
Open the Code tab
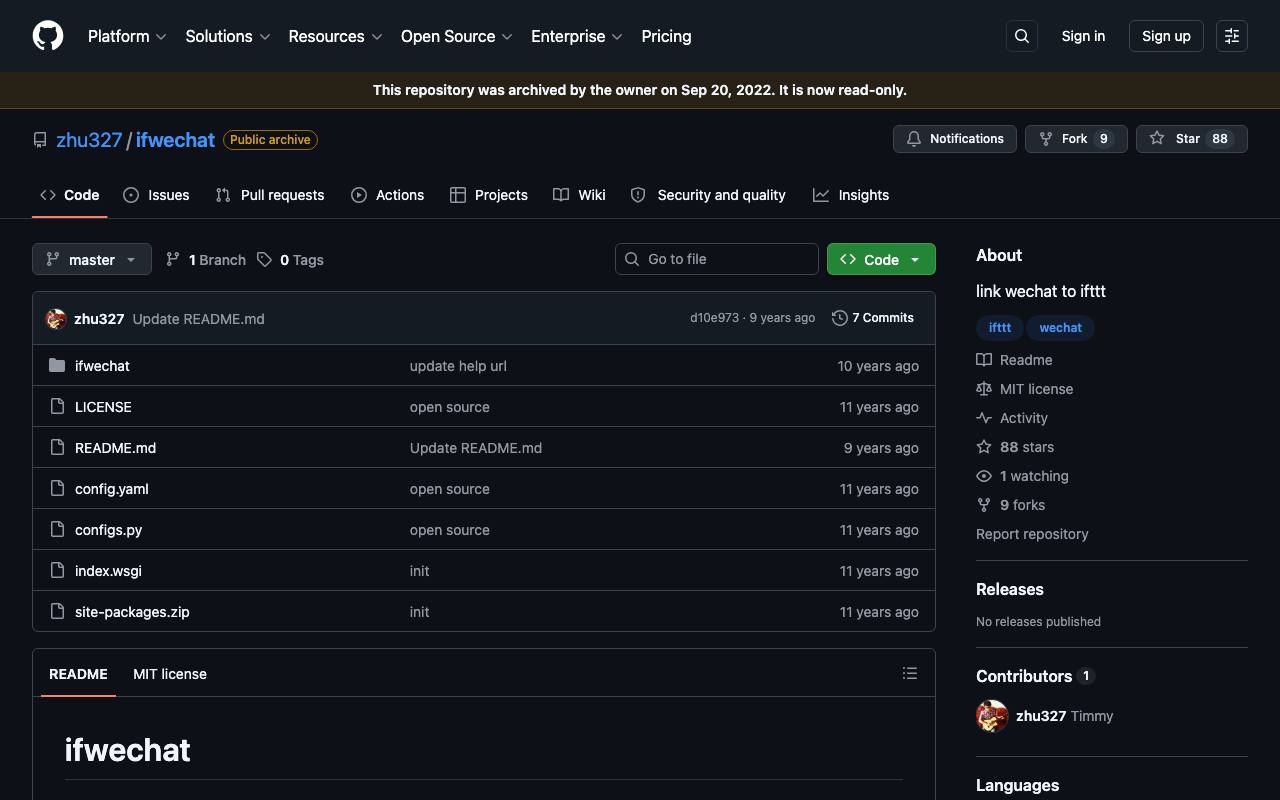point(70,195)
